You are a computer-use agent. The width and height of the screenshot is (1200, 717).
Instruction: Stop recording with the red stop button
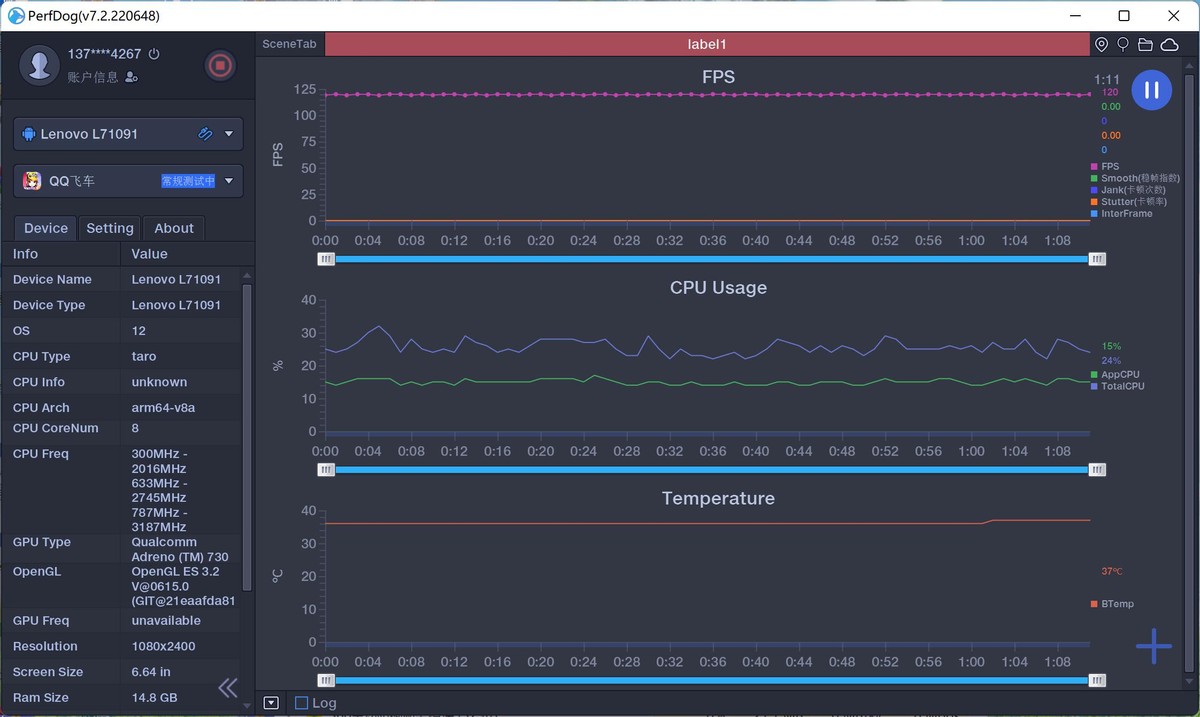220,66
